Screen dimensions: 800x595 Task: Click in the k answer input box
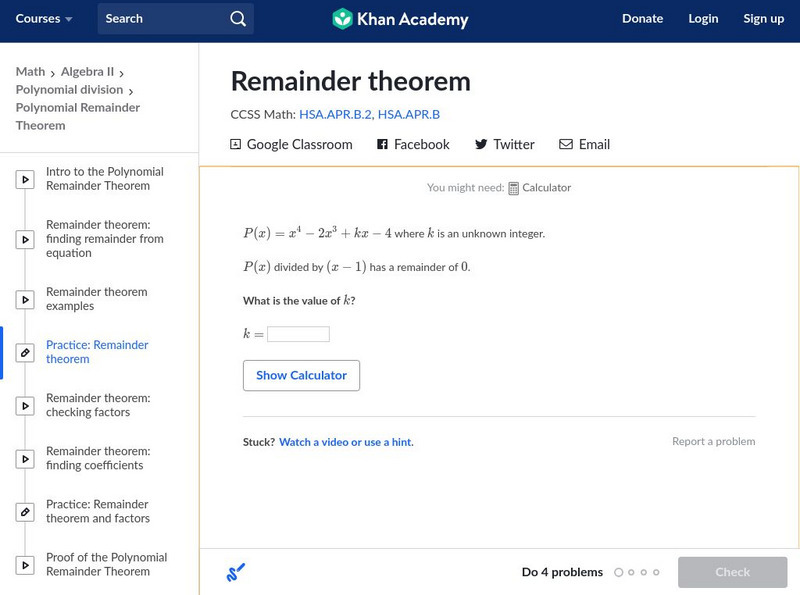tap(298, 334)
